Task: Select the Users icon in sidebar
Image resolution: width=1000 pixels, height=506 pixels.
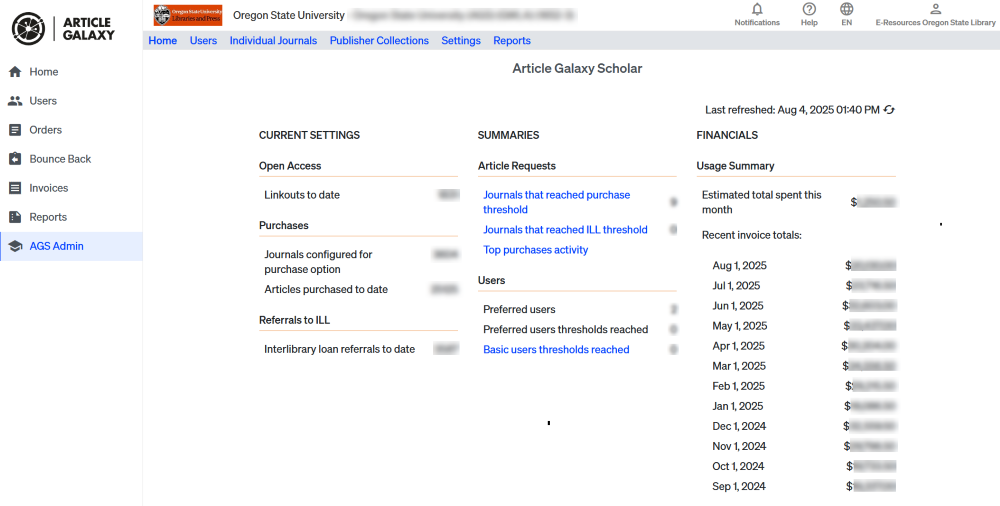Action: [x=15, y=101]
